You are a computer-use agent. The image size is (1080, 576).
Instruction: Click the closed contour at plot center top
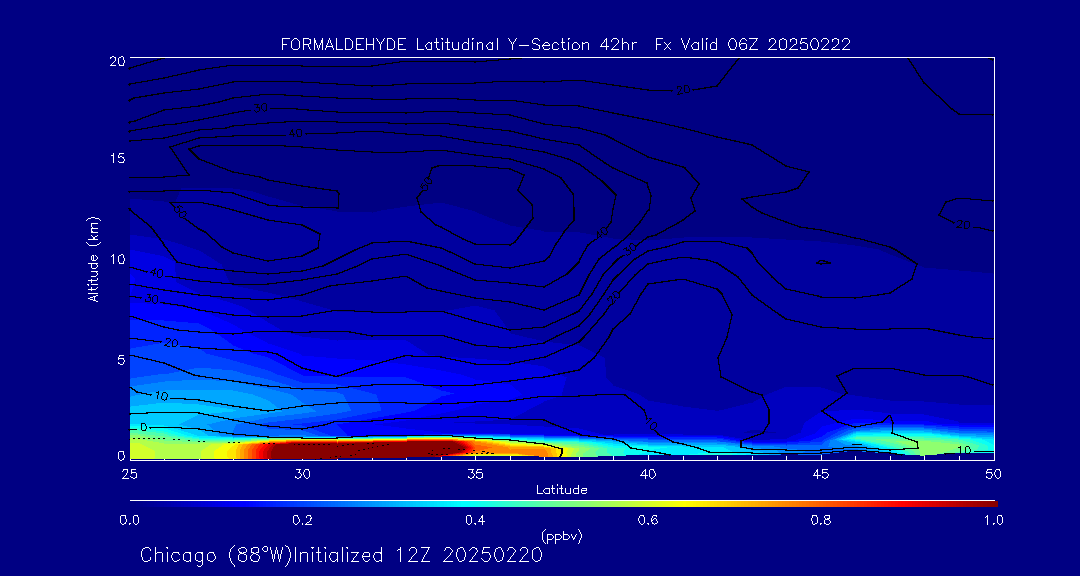point(475,203)
